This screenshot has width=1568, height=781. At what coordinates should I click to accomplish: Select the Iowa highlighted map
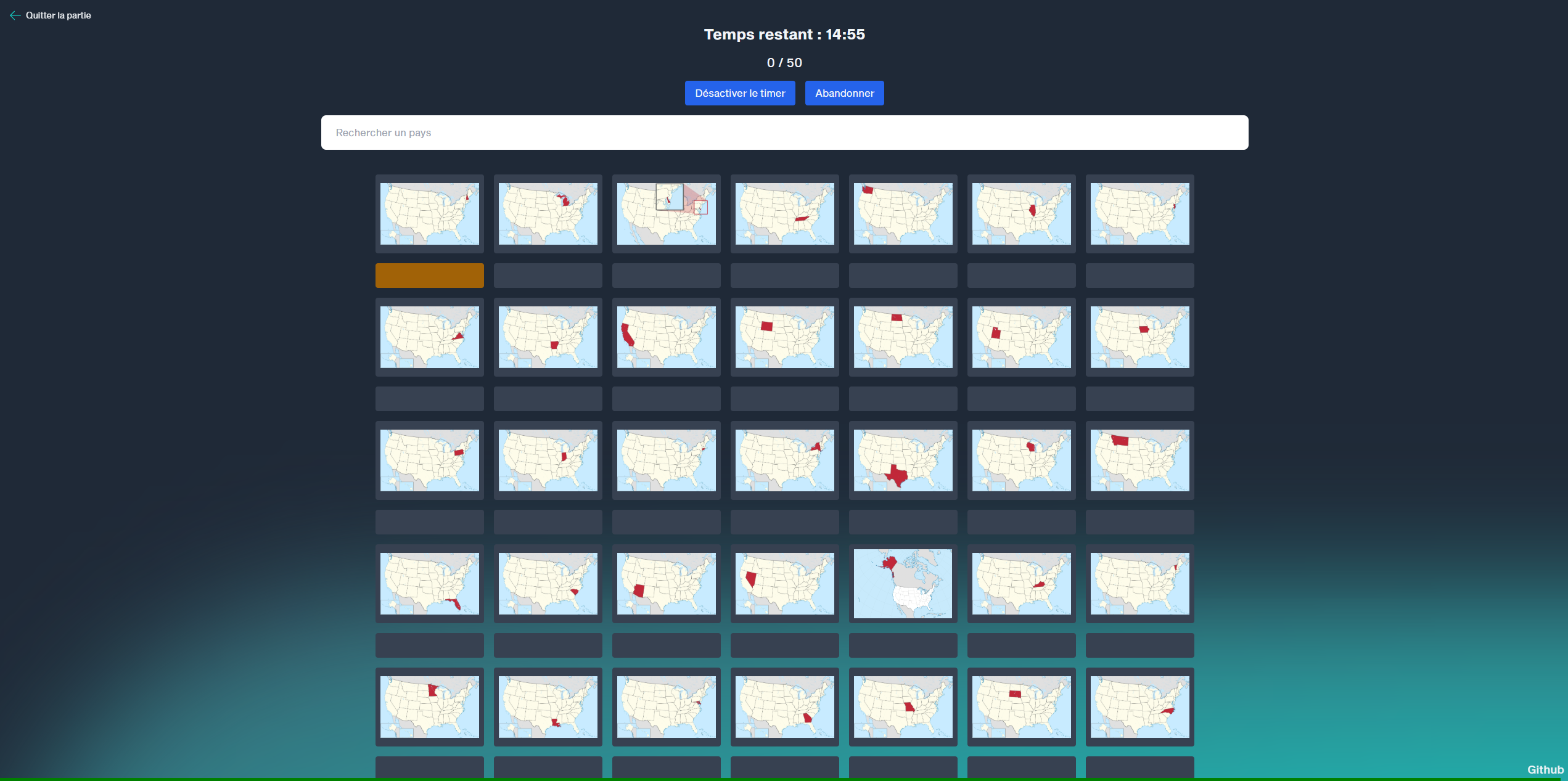pos(1140,337)
